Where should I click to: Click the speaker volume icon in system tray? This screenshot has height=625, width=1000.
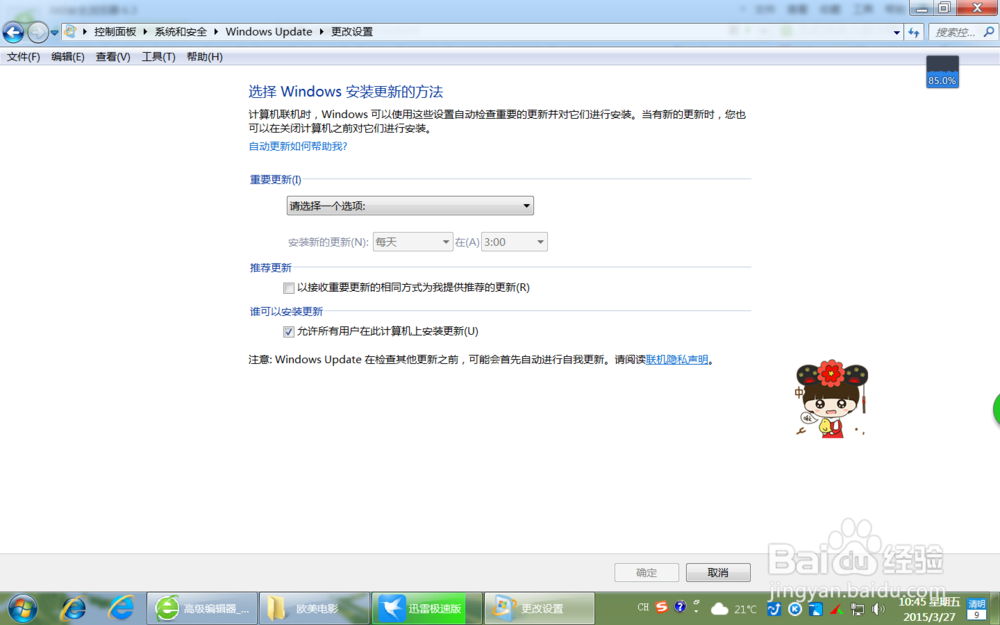pyautogui.click(x=877, y=607)
